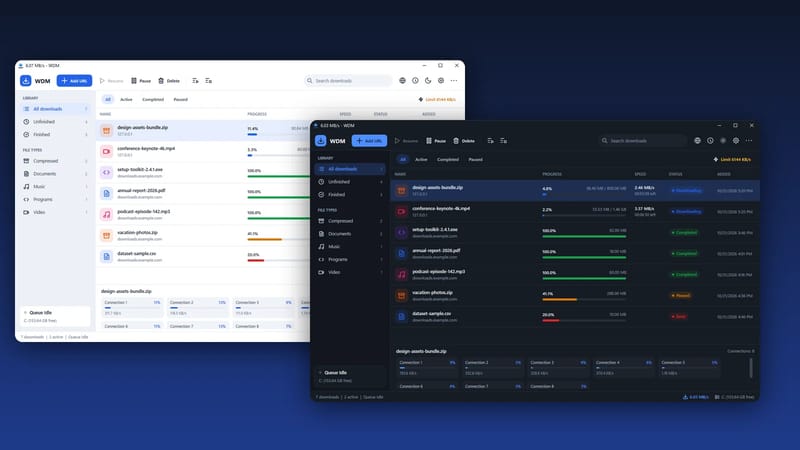This screenshot has height=450, width=800.
Task: Click the Connection 4 card in dark window
Action: point(624,368)
